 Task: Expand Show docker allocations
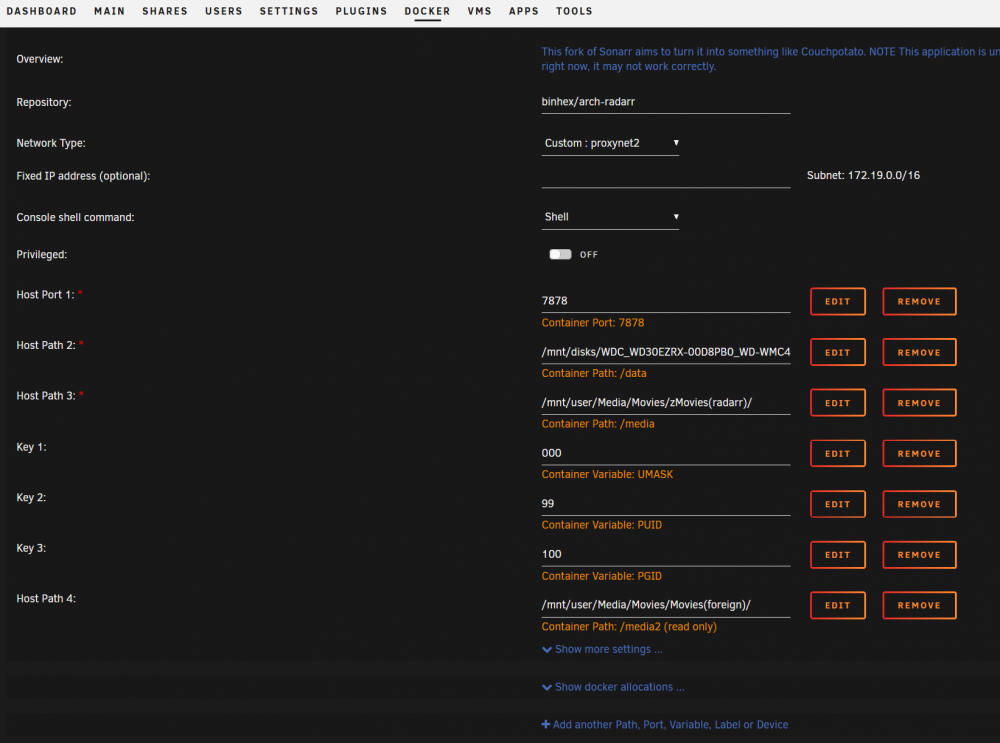point(613,687)
